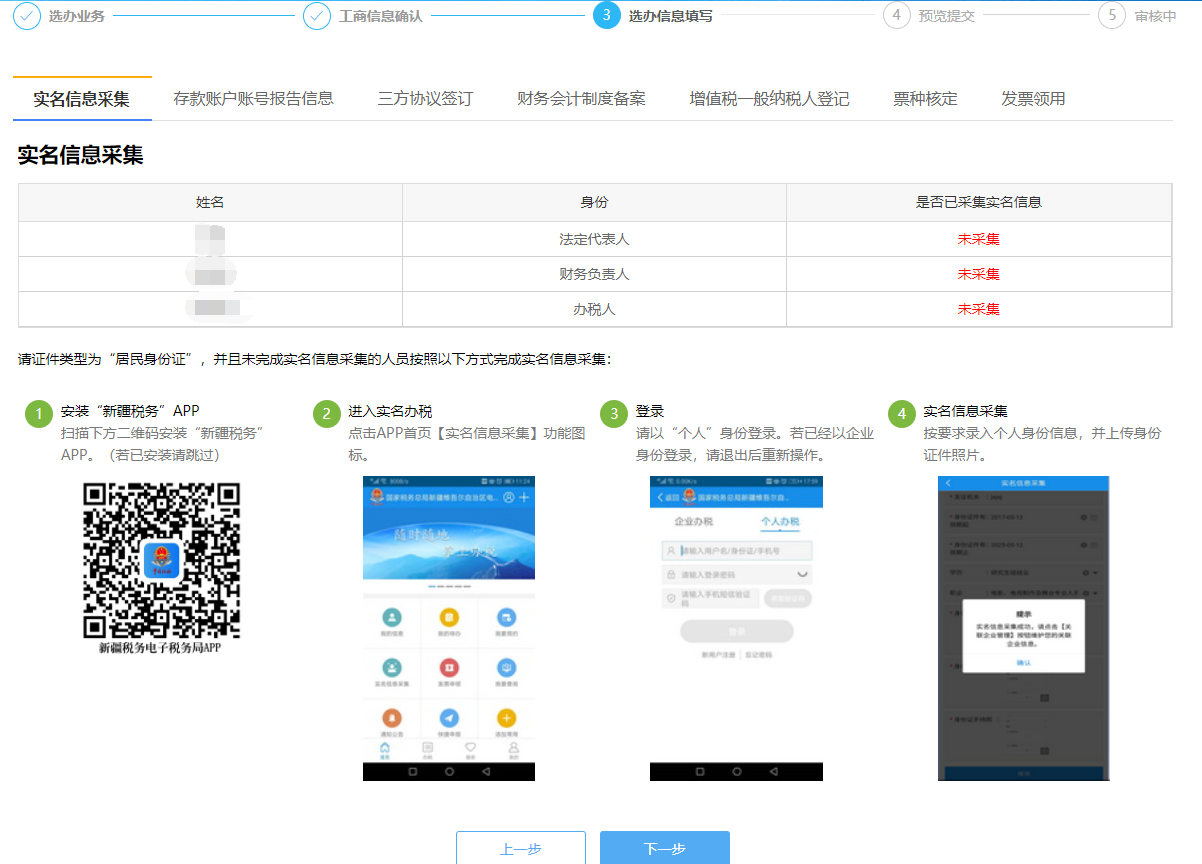The width and height of the screenshot is (1202, 864).
Task: Click the user profile icon in app header
Action: [508, 497]
